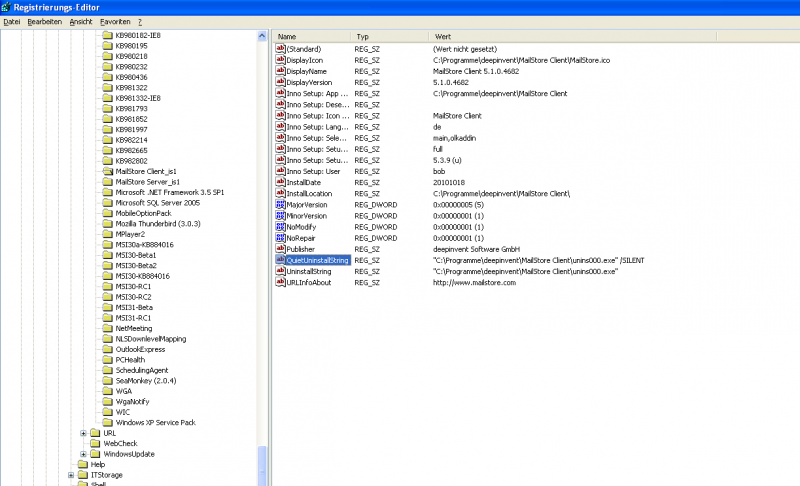Viewport: 800px width, 486px height.
Task: Select the MailStore Server_is1 key
Action: coord(147,181)
